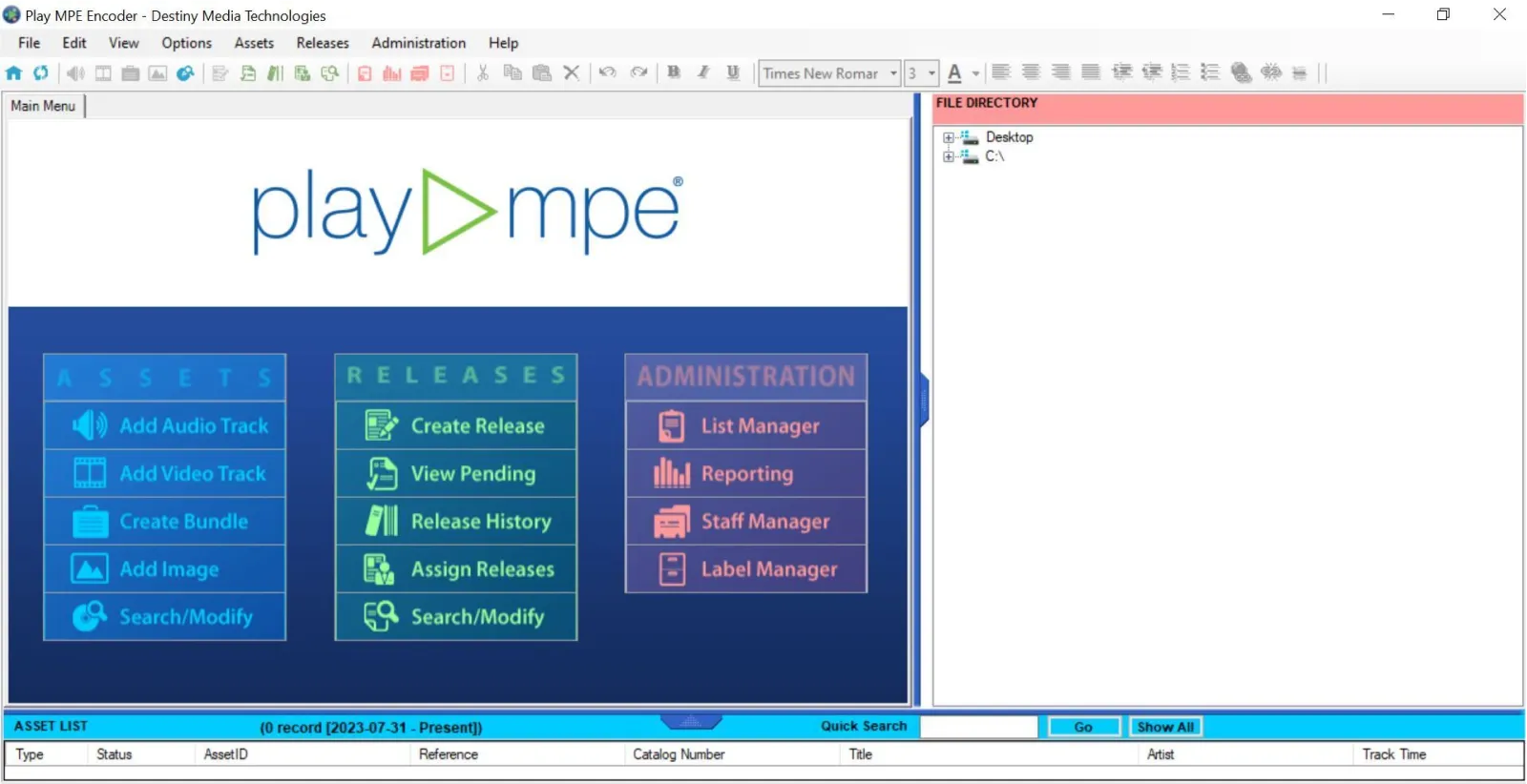Open the List Manager
1527x784 pixels.
click(746, 425)
